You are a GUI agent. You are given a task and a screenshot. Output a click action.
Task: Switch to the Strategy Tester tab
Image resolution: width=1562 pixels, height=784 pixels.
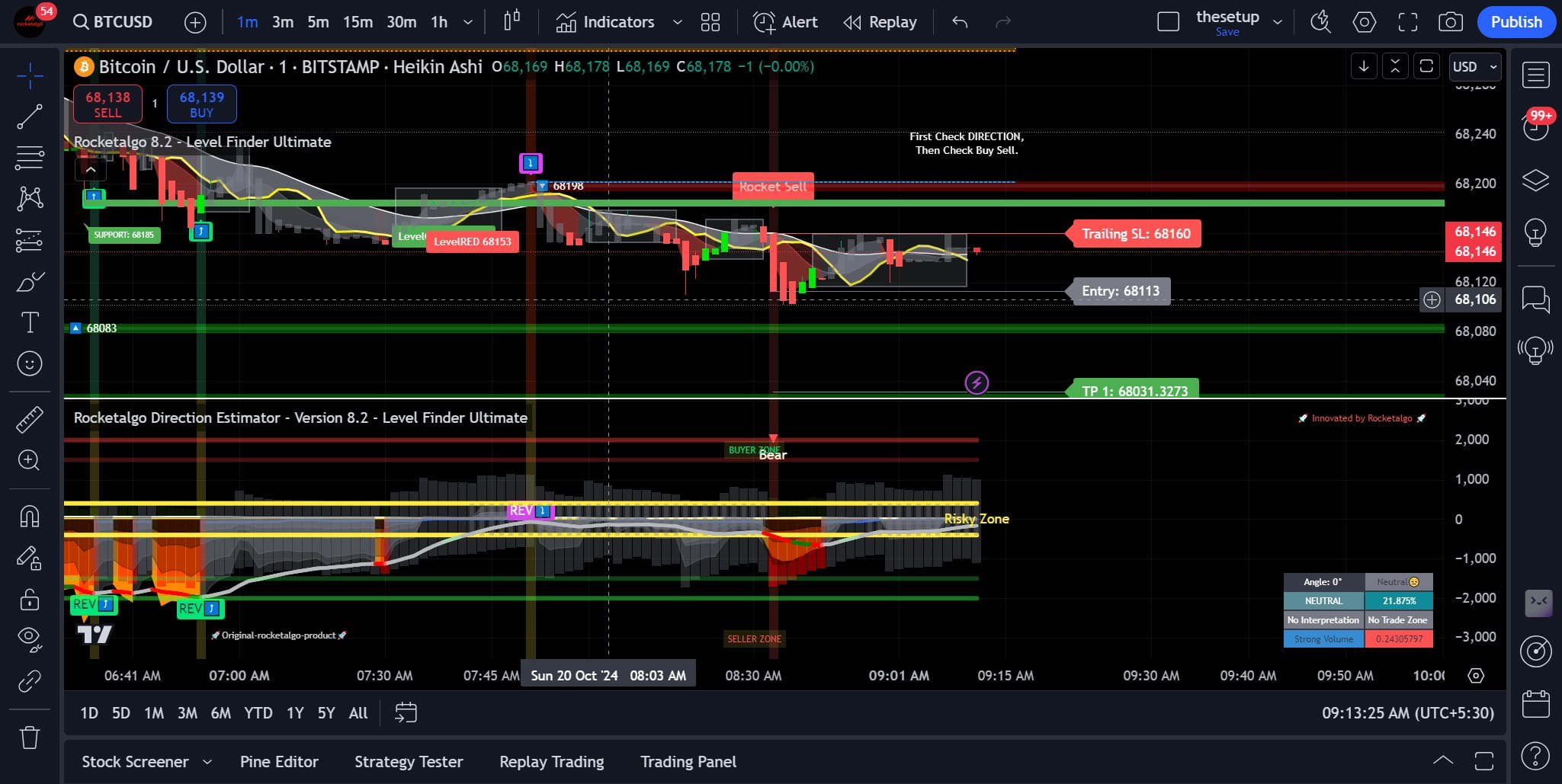click(409, 762)
